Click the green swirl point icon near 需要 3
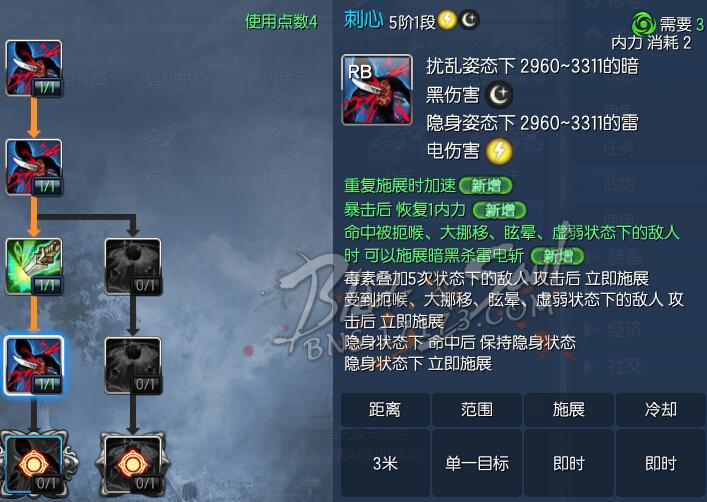Image resolution: width=707 pixels, height=502 pixels. (x=643, y=23)
